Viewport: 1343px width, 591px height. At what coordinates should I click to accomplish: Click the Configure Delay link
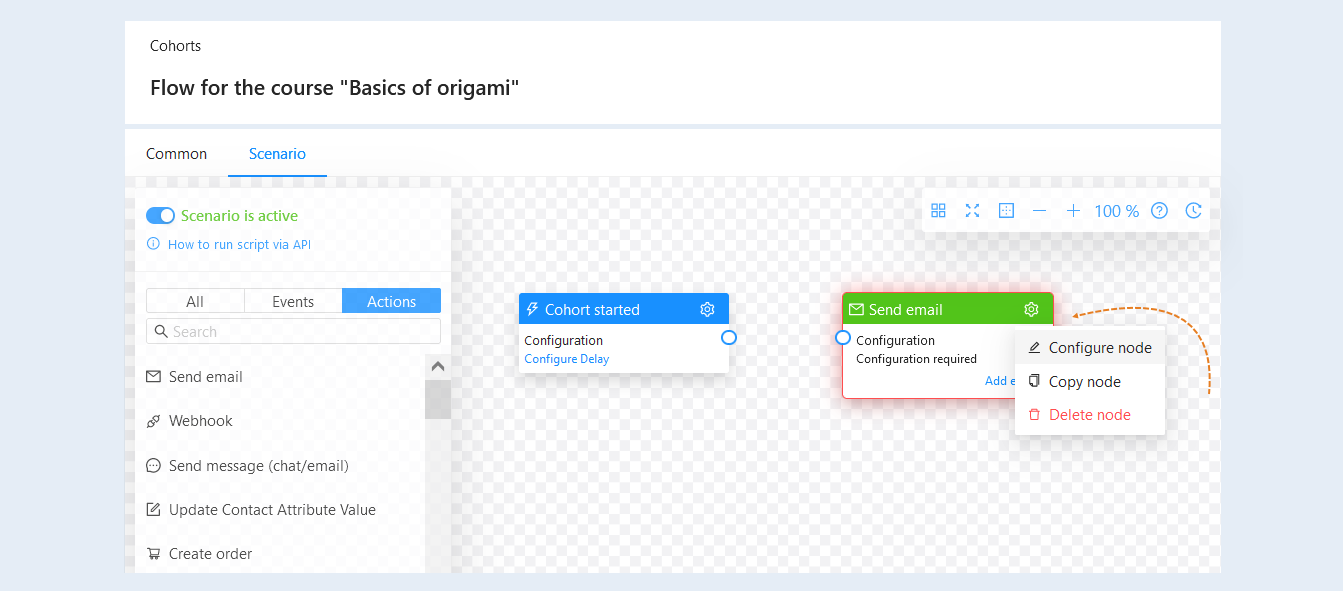point(566,359)
